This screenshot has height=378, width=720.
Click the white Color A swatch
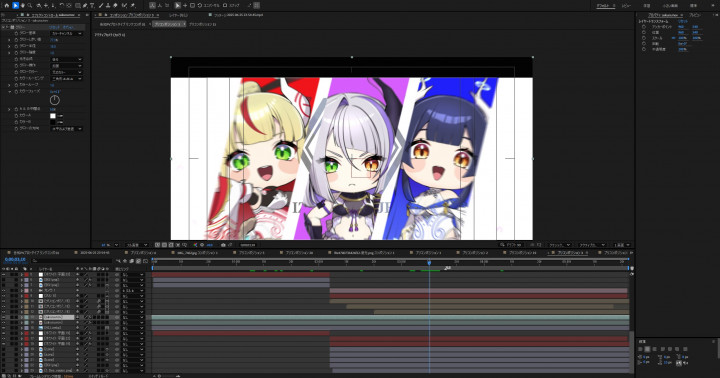(x=53, y=116)
